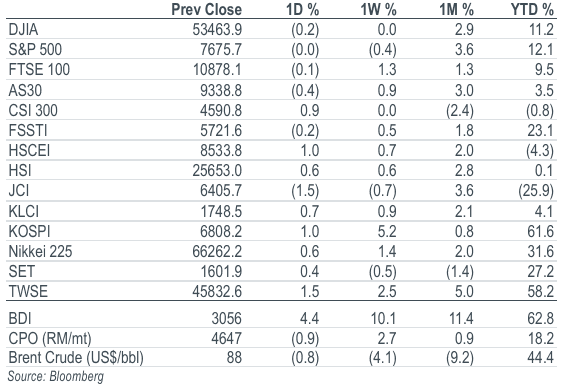The height and width of the screenshot is (385, 564).
Task: Click the YTD % column header
Action: coord(532,10)
